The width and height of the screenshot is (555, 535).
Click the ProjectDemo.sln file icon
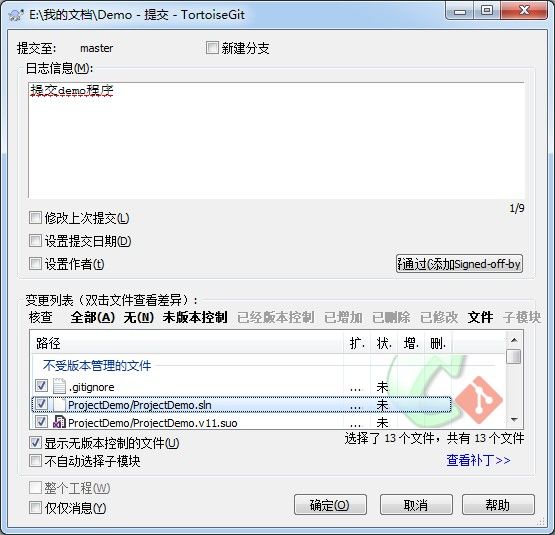[59, 404]
